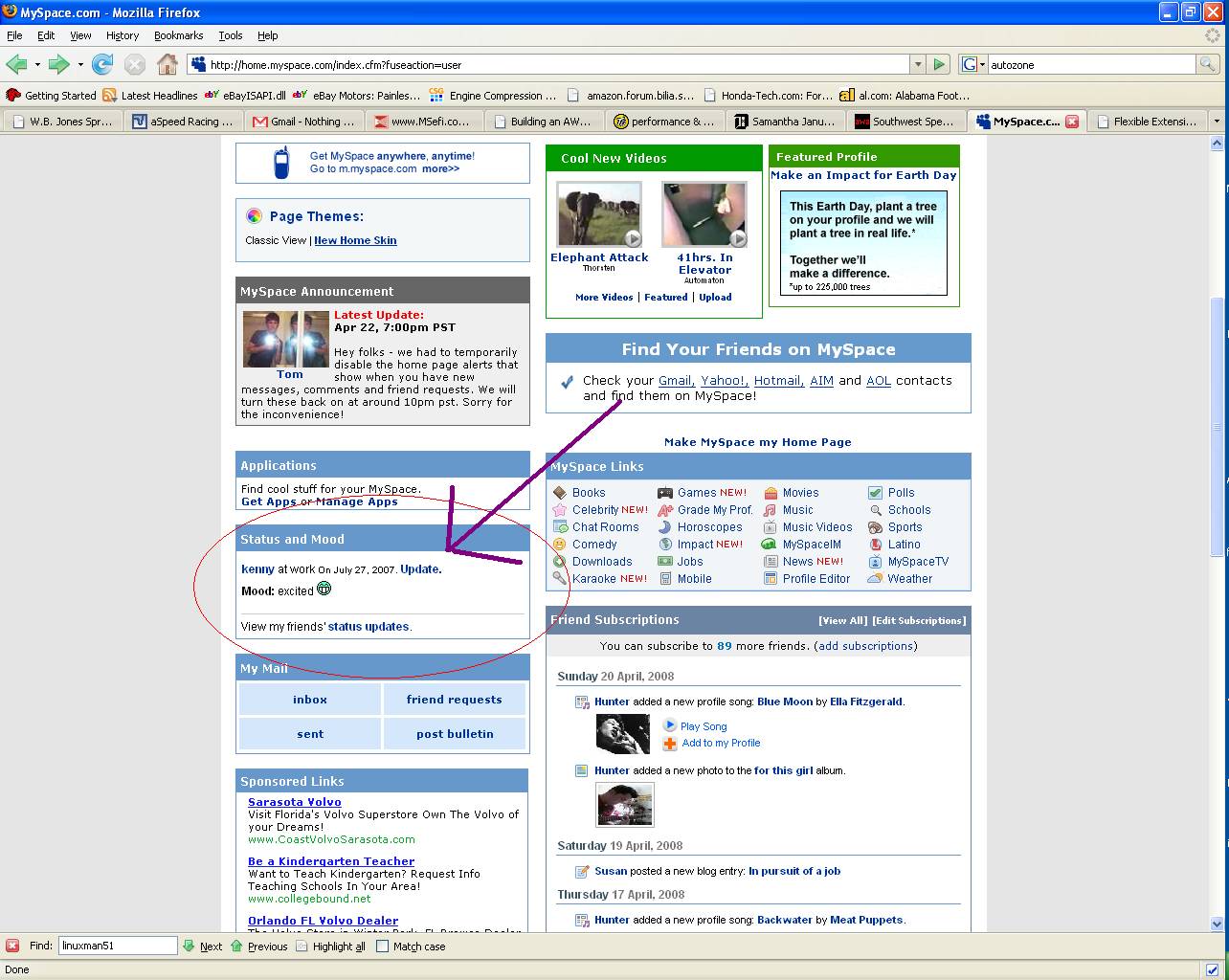The height and width of the screenshot is (980, 1229).
Task: Click the excited mood smiley icon
Action: click(324, 590)
